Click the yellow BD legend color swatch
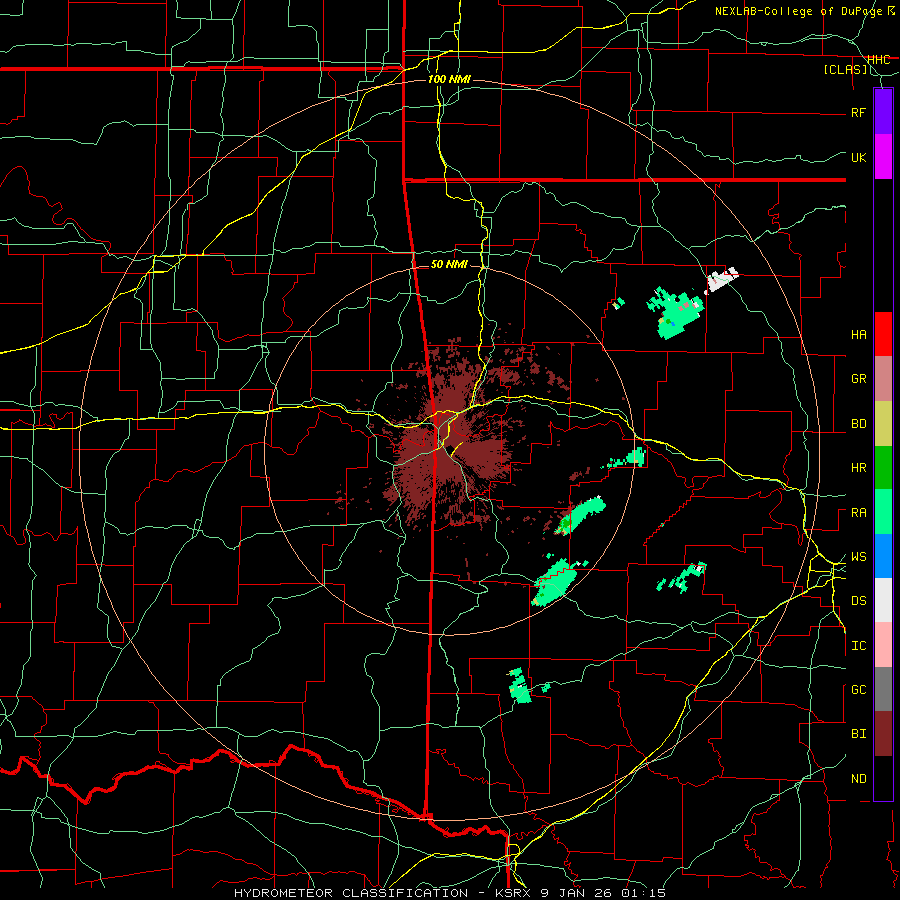Image resolution: width=900 pixels, height=900 pixels. (x=883, y=424)
